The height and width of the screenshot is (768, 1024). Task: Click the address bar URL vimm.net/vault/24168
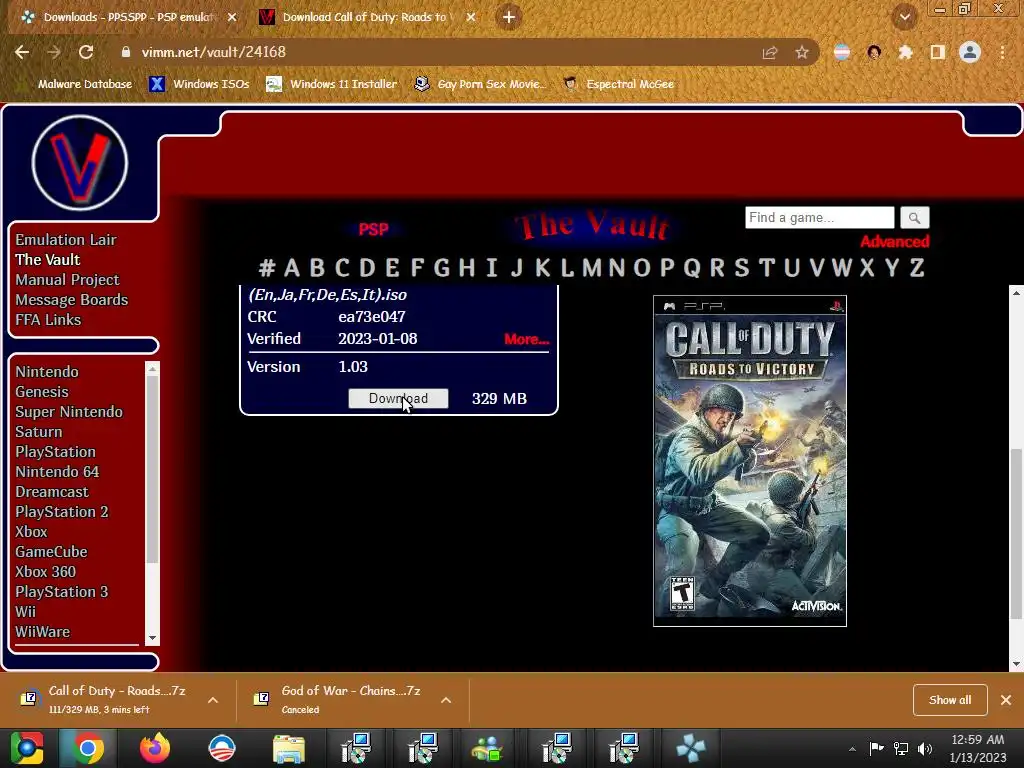[214, 52]
